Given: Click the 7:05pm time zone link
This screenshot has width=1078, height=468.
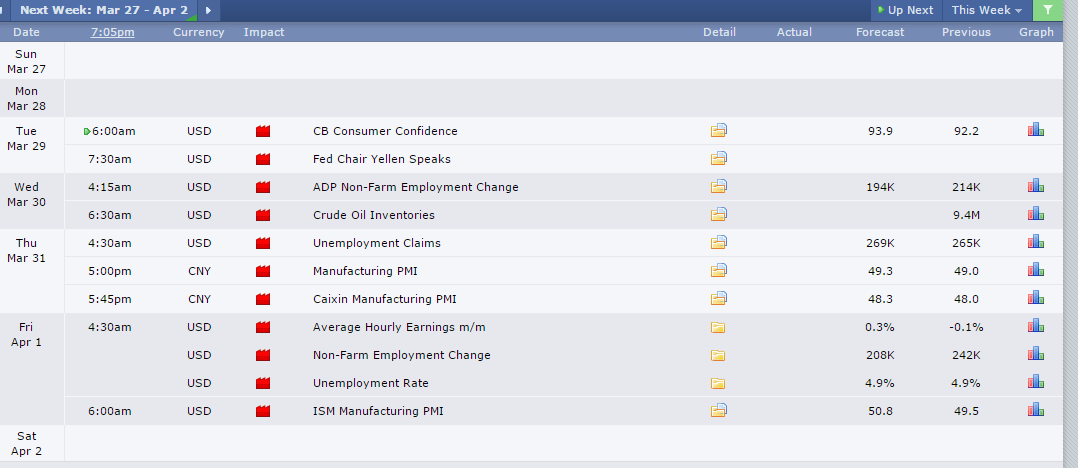Looking at the screenshot, I should pyautogui.click(x=112, y=32).
